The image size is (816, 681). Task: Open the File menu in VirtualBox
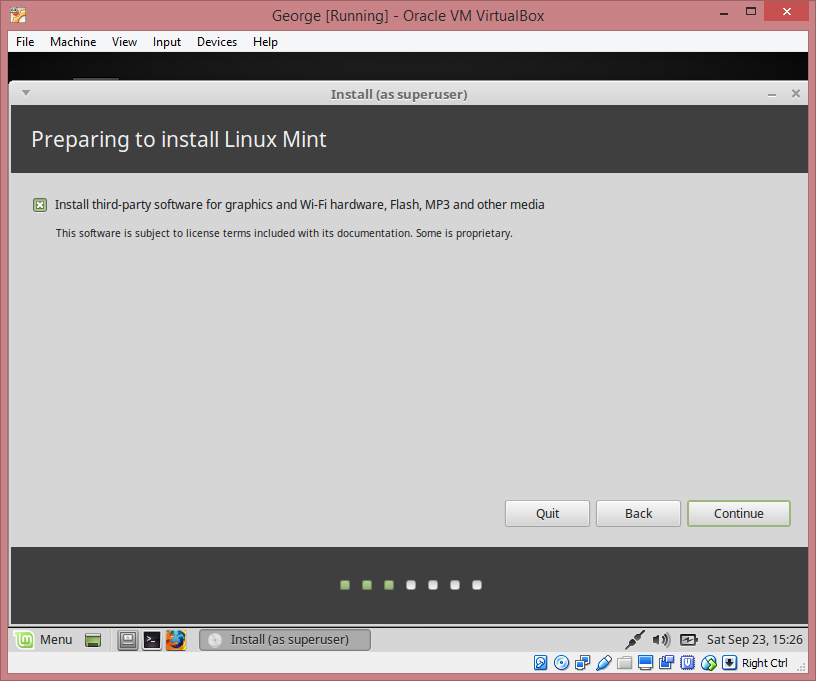click(x=25, y=42)
